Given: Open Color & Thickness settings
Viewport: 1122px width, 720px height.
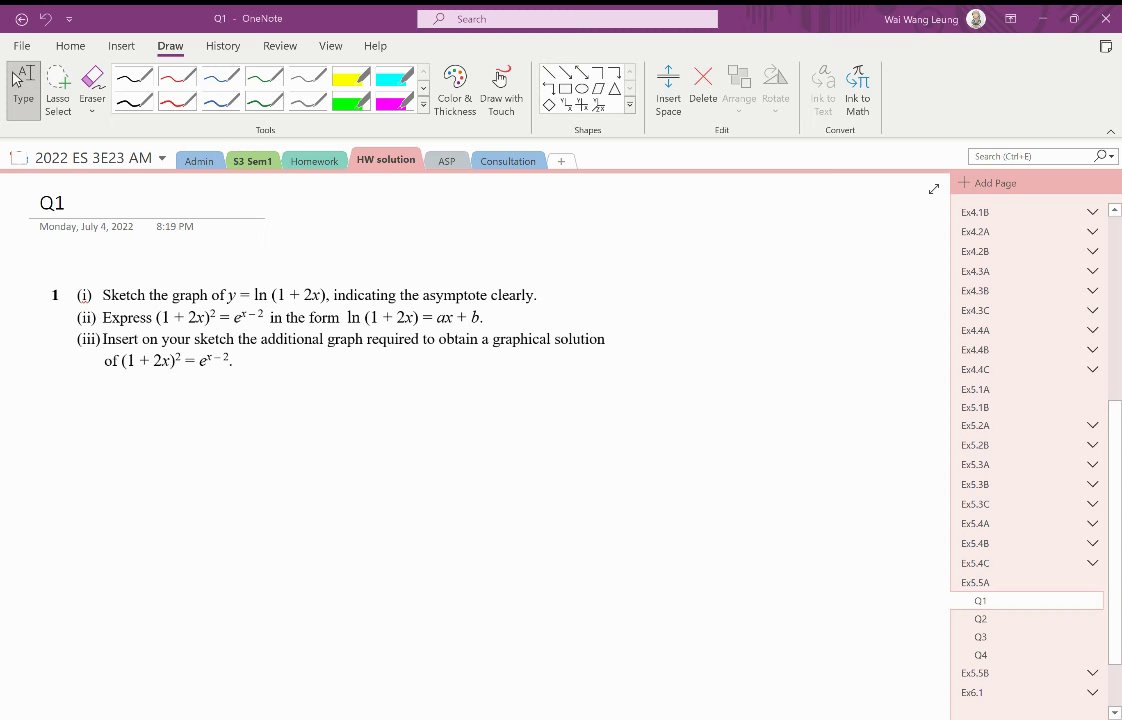Looking at the screenshot, I should [455, 91].
